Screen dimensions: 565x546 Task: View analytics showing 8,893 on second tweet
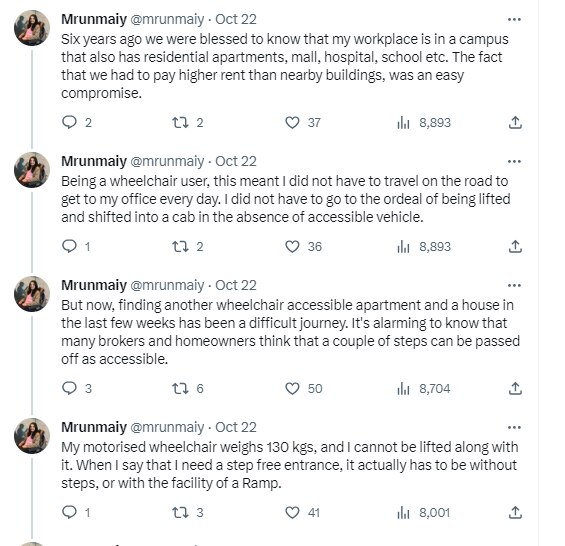tap(424, 247)
